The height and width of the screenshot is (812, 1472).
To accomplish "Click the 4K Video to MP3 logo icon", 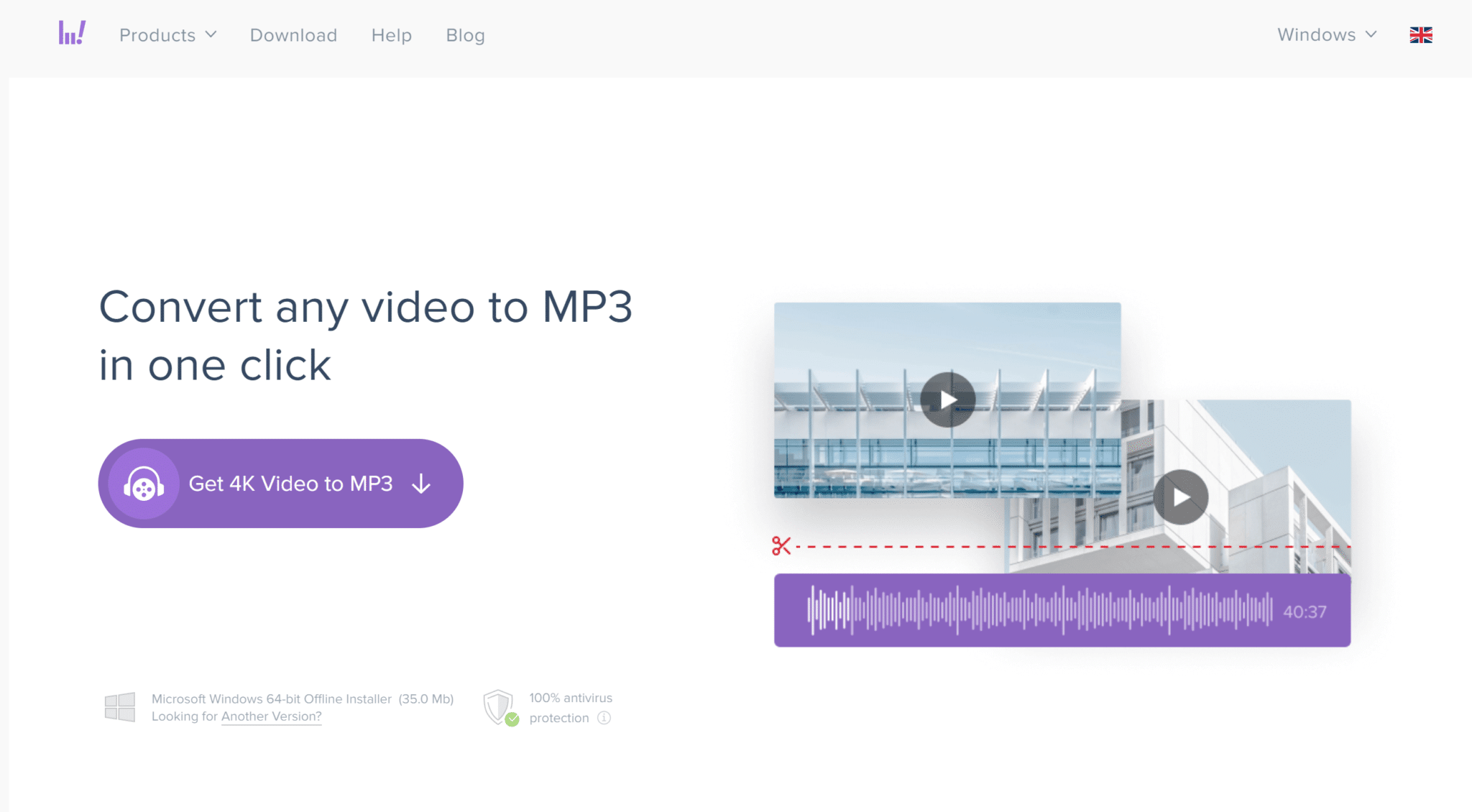I will click(144, 484).
